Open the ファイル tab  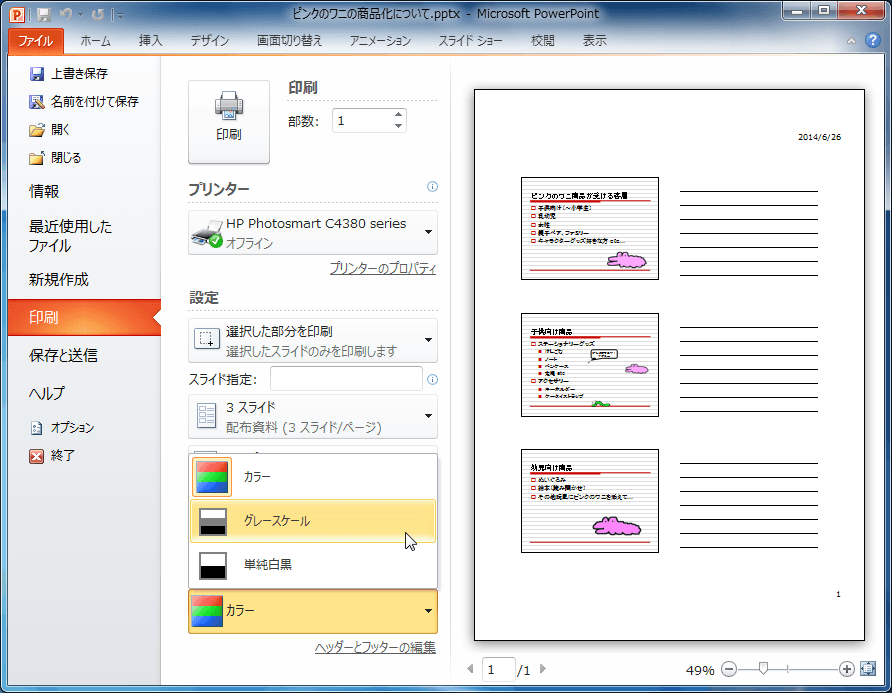coord(35,41)
